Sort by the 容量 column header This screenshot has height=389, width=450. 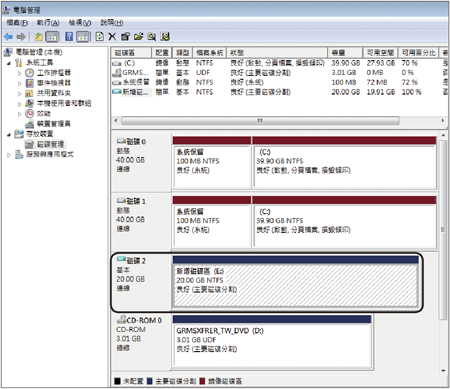point(345,52)
